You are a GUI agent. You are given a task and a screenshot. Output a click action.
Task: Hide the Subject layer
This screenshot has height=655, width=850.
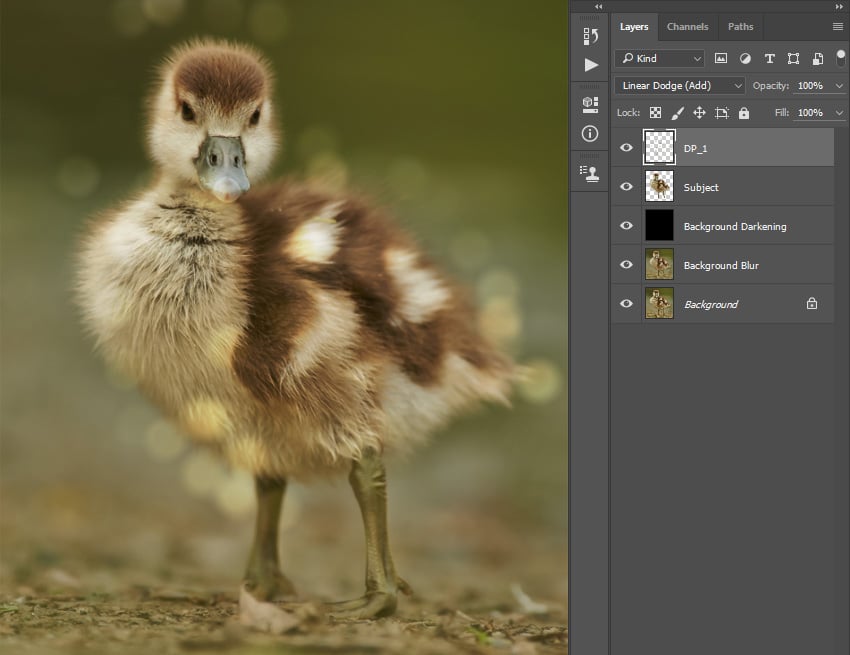[x=626, y=187]
